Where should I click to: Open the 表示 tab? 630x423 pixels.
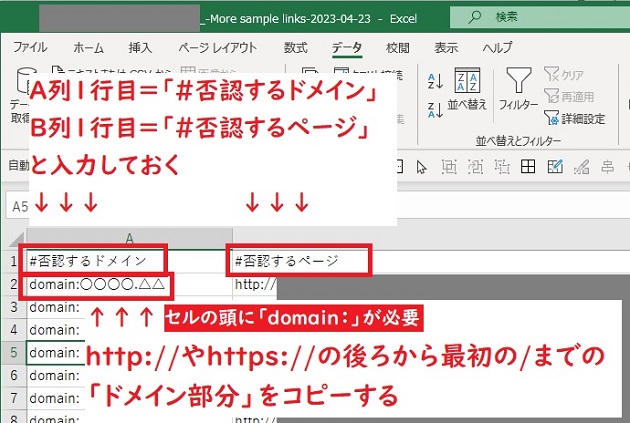(446, 47)
